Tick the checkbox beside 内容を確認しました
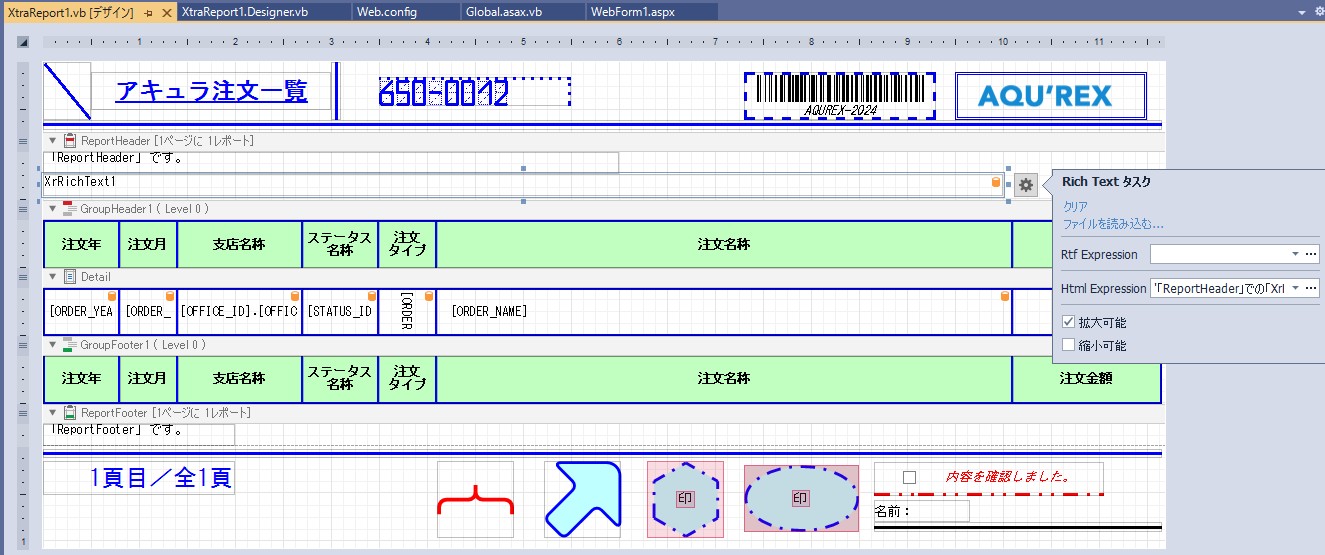 pyautogui.click(x=909, y=477)
